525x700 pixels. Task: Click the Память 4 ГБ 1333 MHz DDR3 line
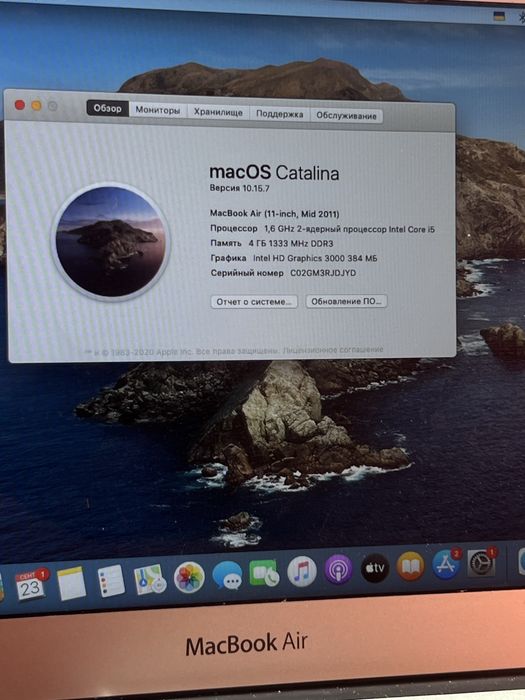point(272,243)
